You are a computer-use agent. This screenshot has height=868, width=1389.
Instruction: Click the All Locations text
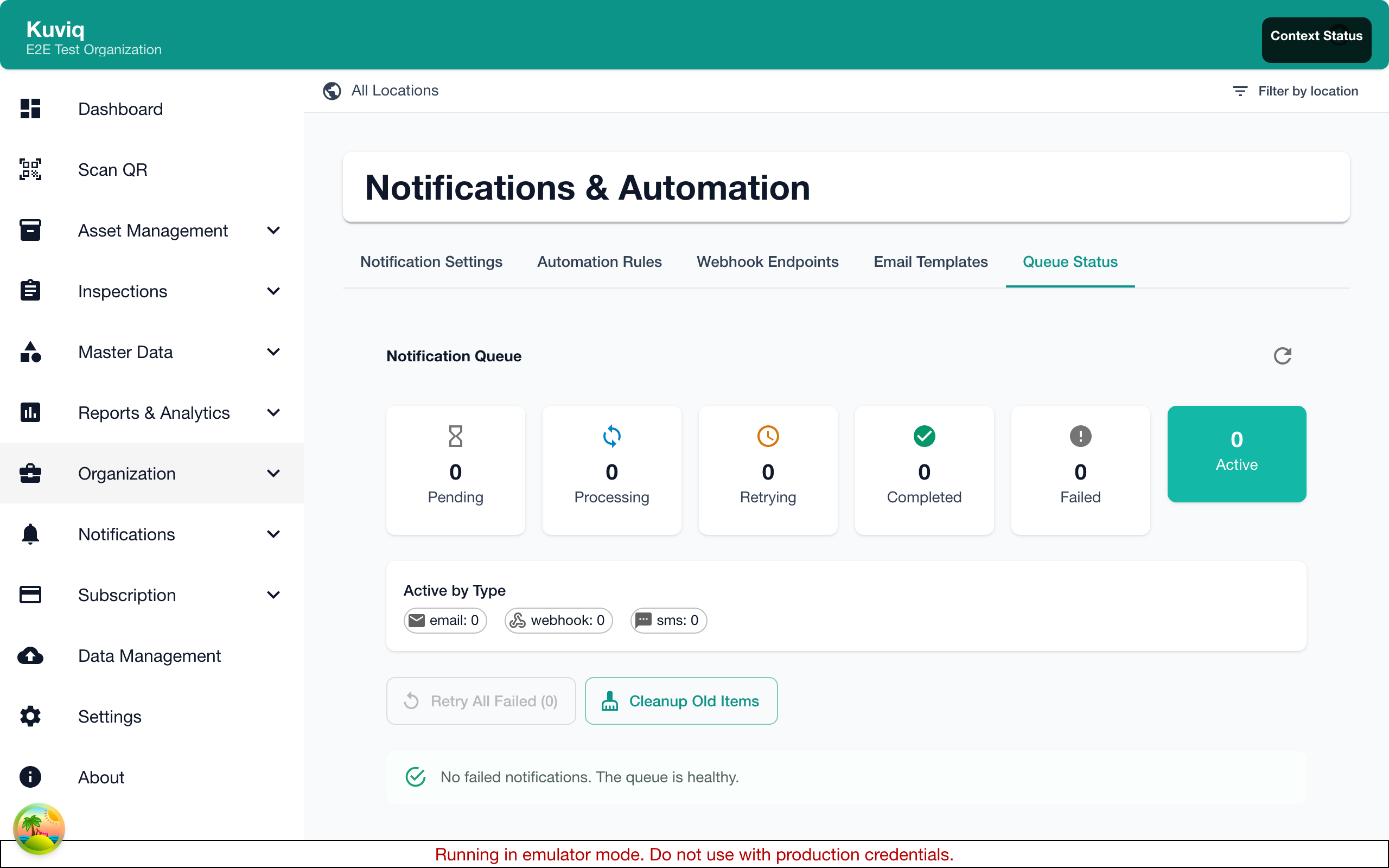pyautogui.click(x=395, y=91)
